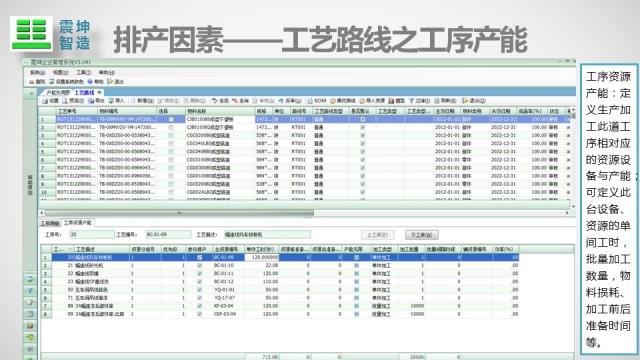
Task: Click the right arrow of the route grid horizontal scrollbar
Action: [x=567, y=213]
